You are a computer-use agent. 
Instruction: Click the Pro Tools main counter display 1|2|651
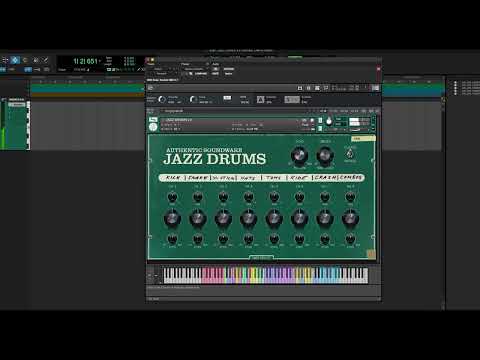click(85, 61)
